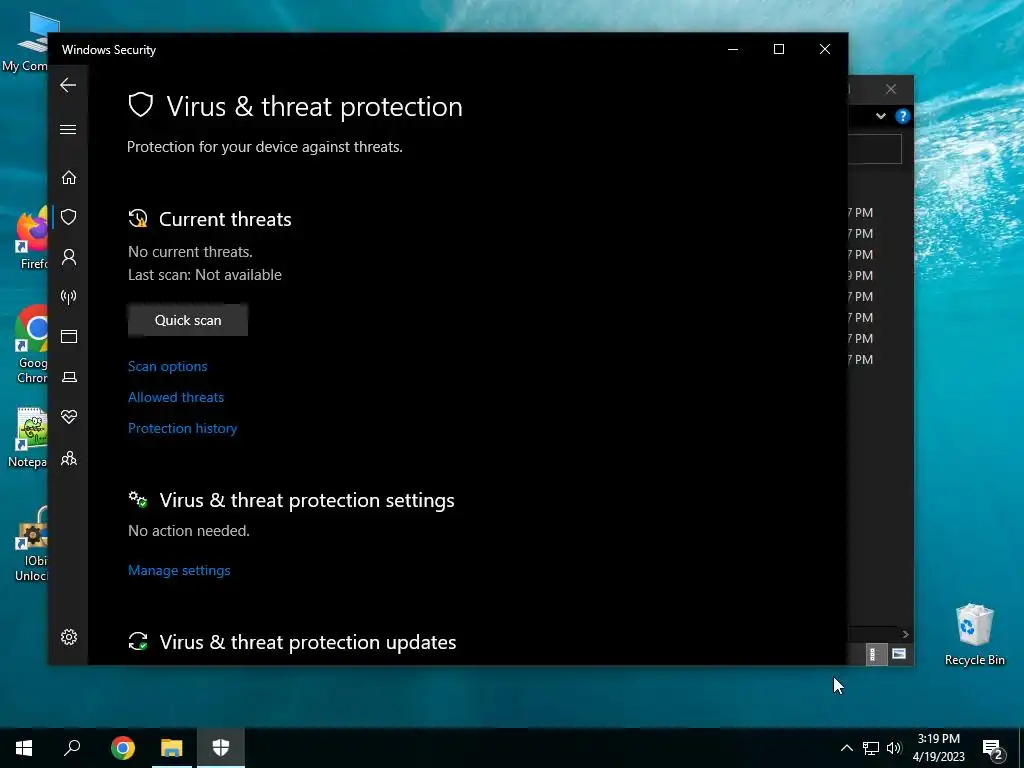Open taskbar Search magnifier
The image size is (1024, 768).
[x=72, y=748]
